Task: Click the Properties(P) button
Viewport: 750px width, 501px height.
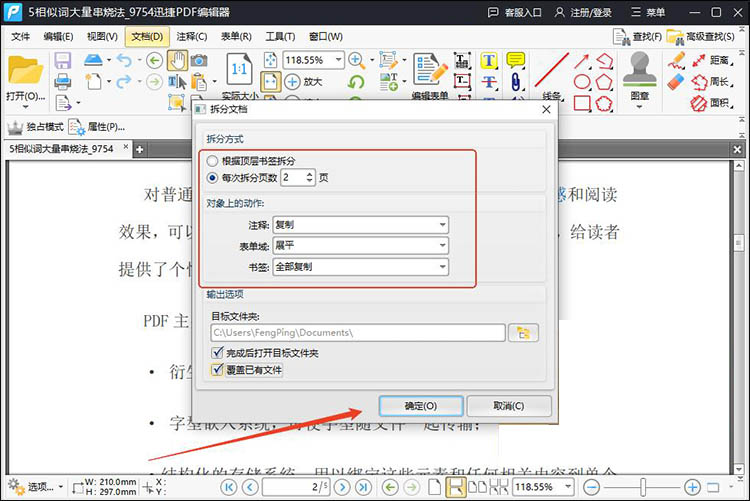Action: click(97, 127)
